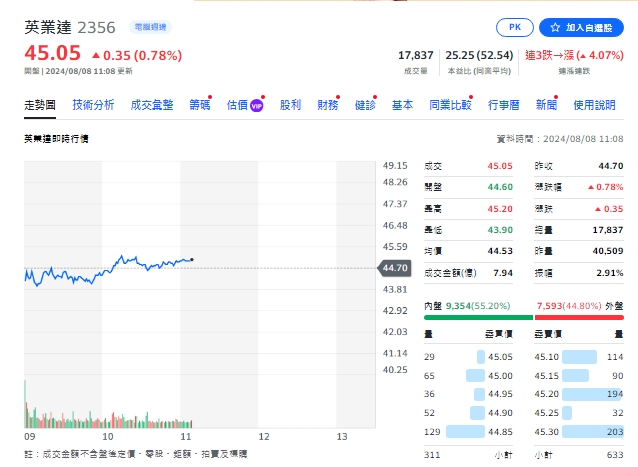This screenshot has height=467, width=638.
Task: Click ask price 45.30 row
Action: coord(579,431)
